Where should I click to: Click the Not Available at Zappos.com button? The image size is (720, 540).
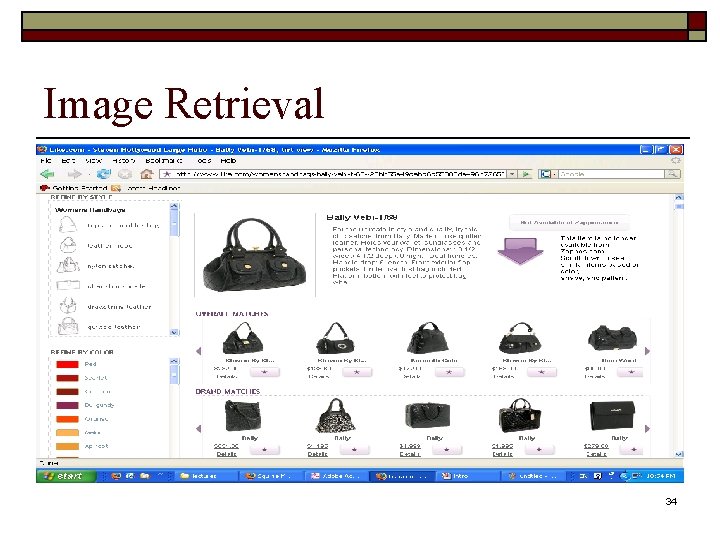[569, 222]
